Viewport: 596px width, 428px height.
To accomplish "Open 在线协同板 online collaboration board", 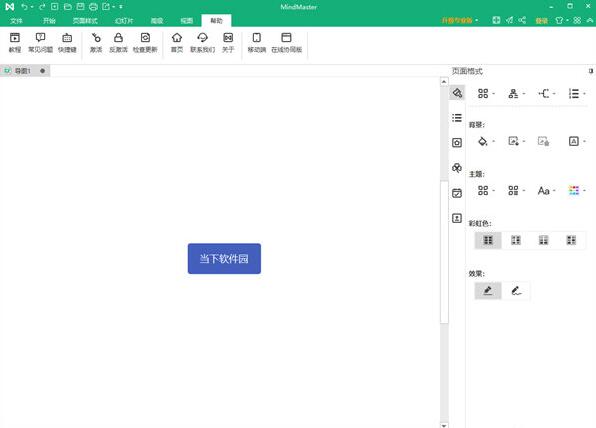I will point(286,43).
